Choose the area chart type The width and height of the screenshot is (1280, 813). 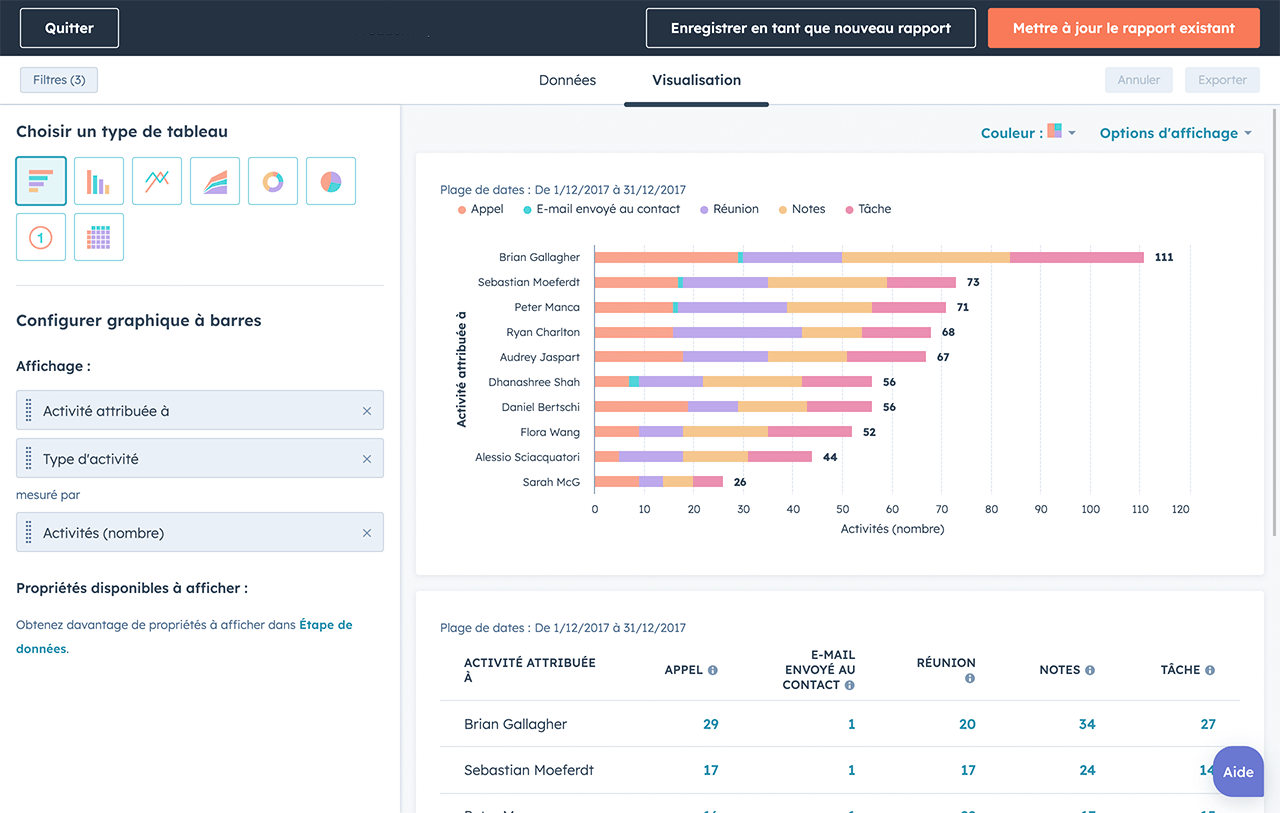pos(215,181)
